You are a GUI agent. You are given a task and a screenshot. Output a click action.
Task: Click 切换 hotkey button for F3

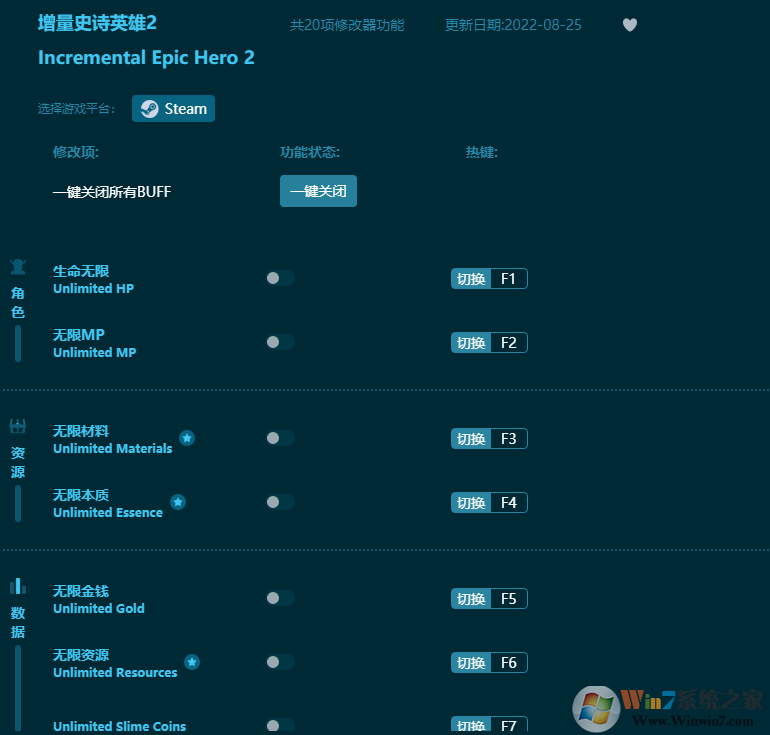[471, 439]
